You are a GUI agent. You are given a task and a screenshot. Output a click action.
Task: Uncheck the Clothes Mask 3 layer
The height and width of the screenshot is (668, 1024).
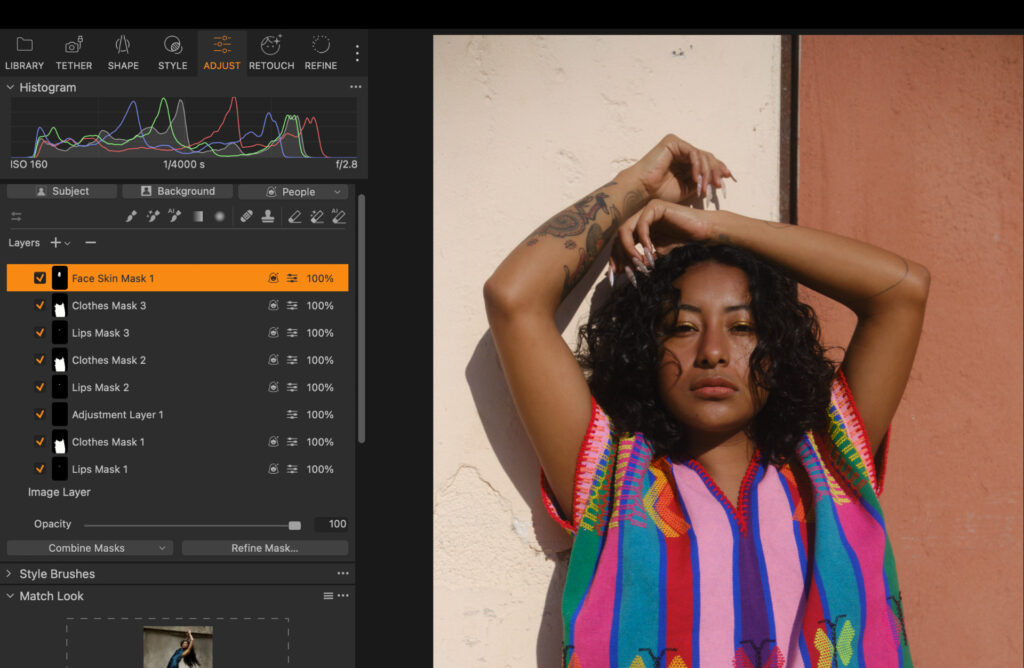[x=40, y=305]
